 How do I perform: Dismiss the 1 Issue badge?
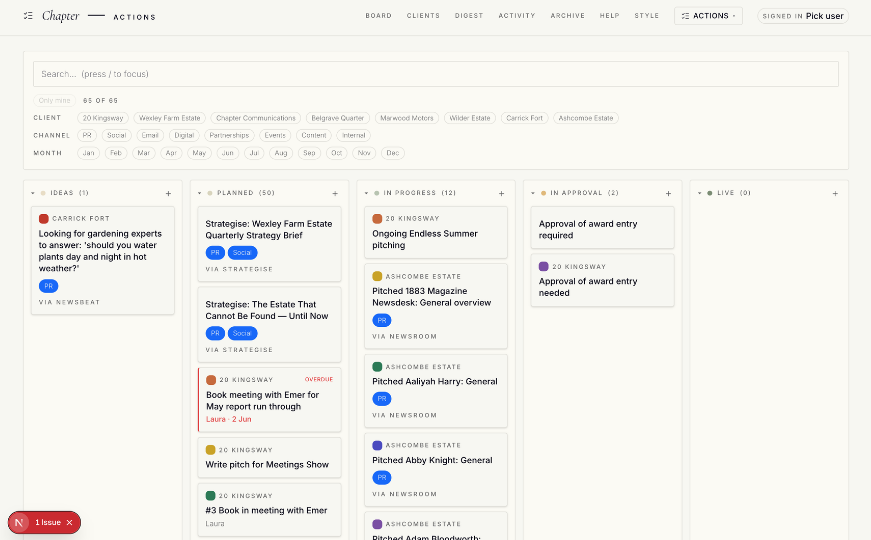point(69,522)
